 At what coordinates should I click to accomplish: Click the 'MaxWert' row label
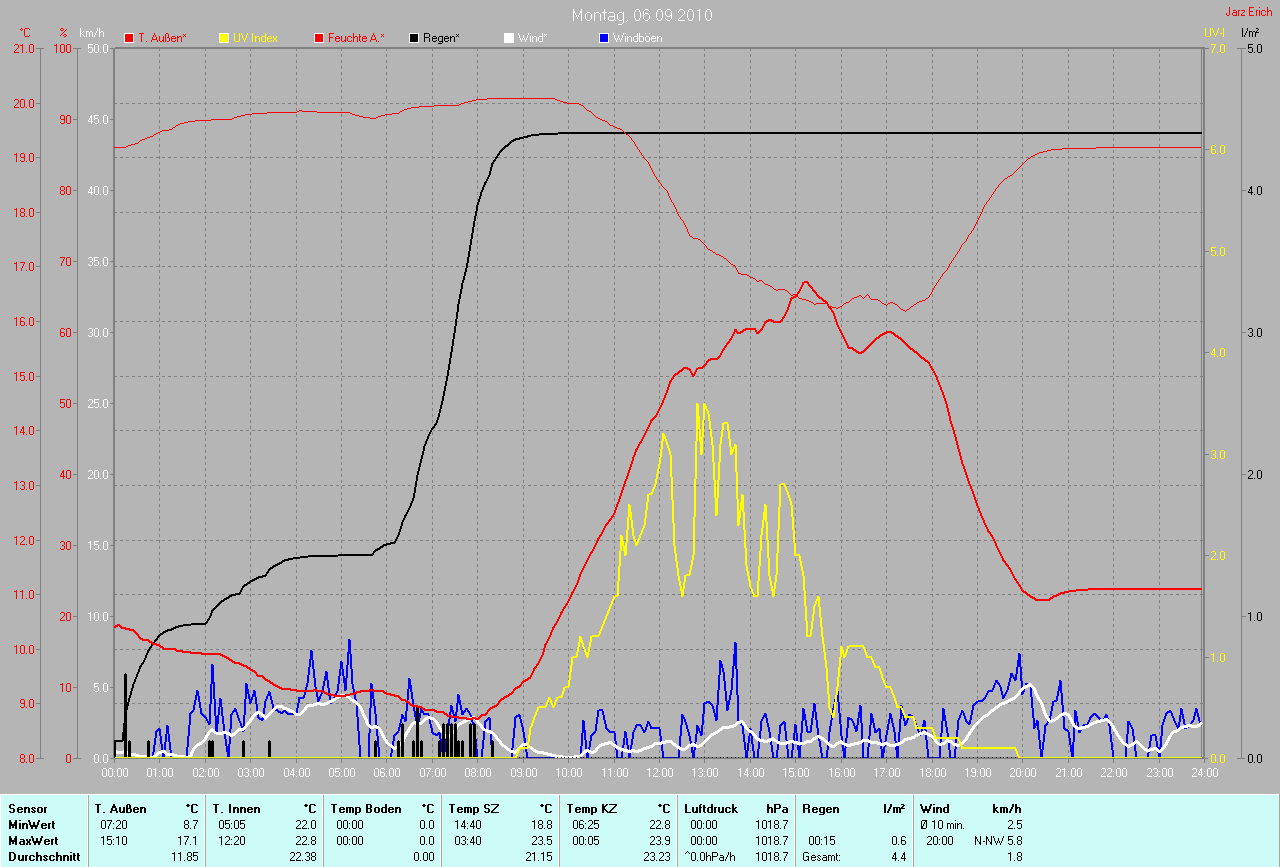pos(32,840)
